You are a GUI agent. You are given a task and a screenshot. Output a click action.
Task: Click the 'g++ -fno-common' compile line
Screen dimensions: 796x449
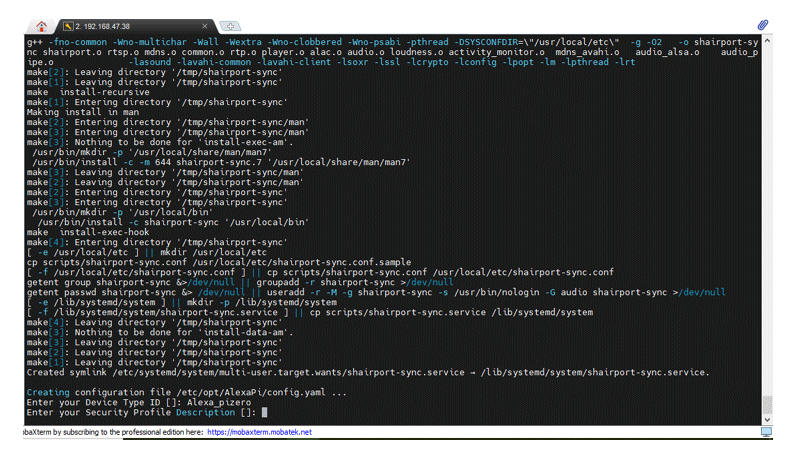click(392, 52)
